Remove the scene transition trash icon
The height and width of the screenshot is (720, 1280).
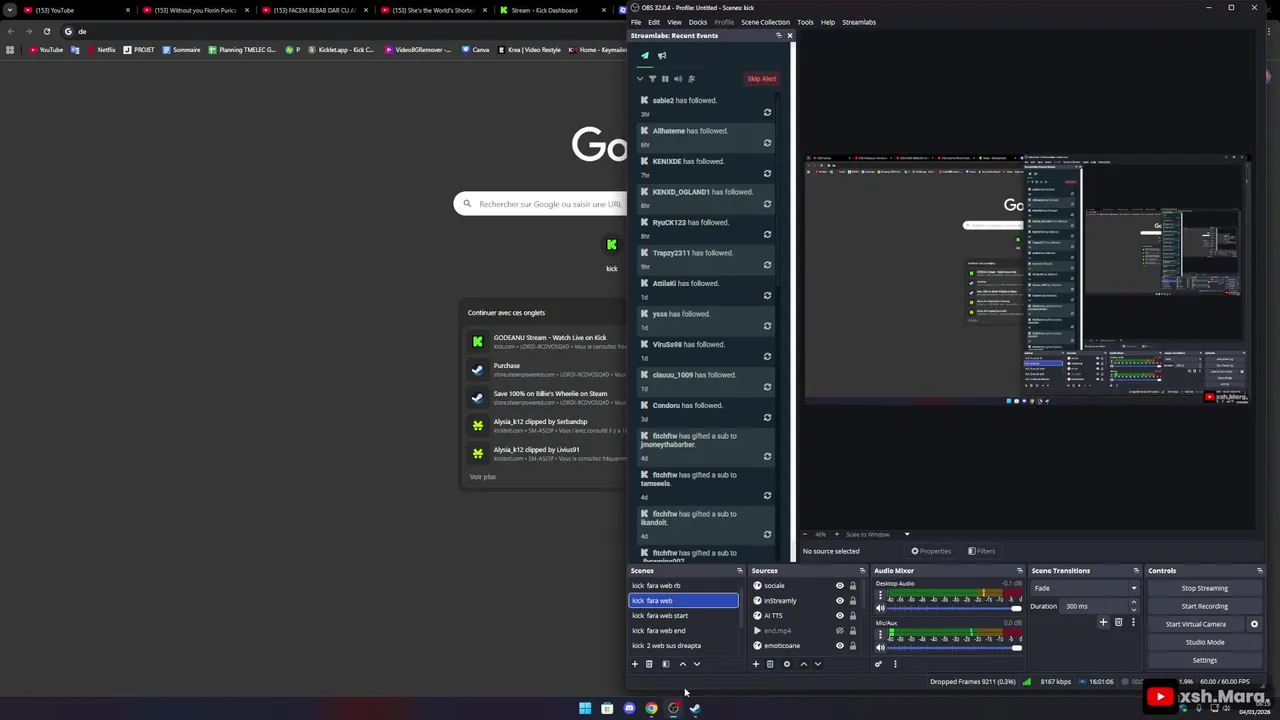pos(1118,622)
